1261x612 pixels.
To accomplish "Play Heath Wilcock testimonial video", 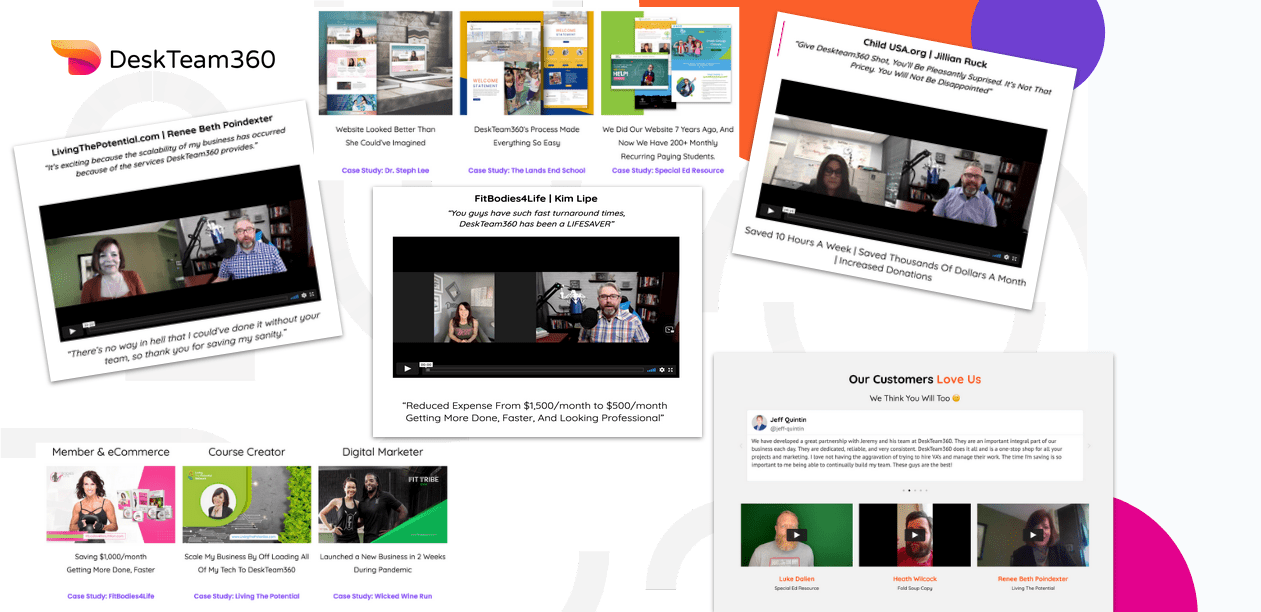I will 915,535.
